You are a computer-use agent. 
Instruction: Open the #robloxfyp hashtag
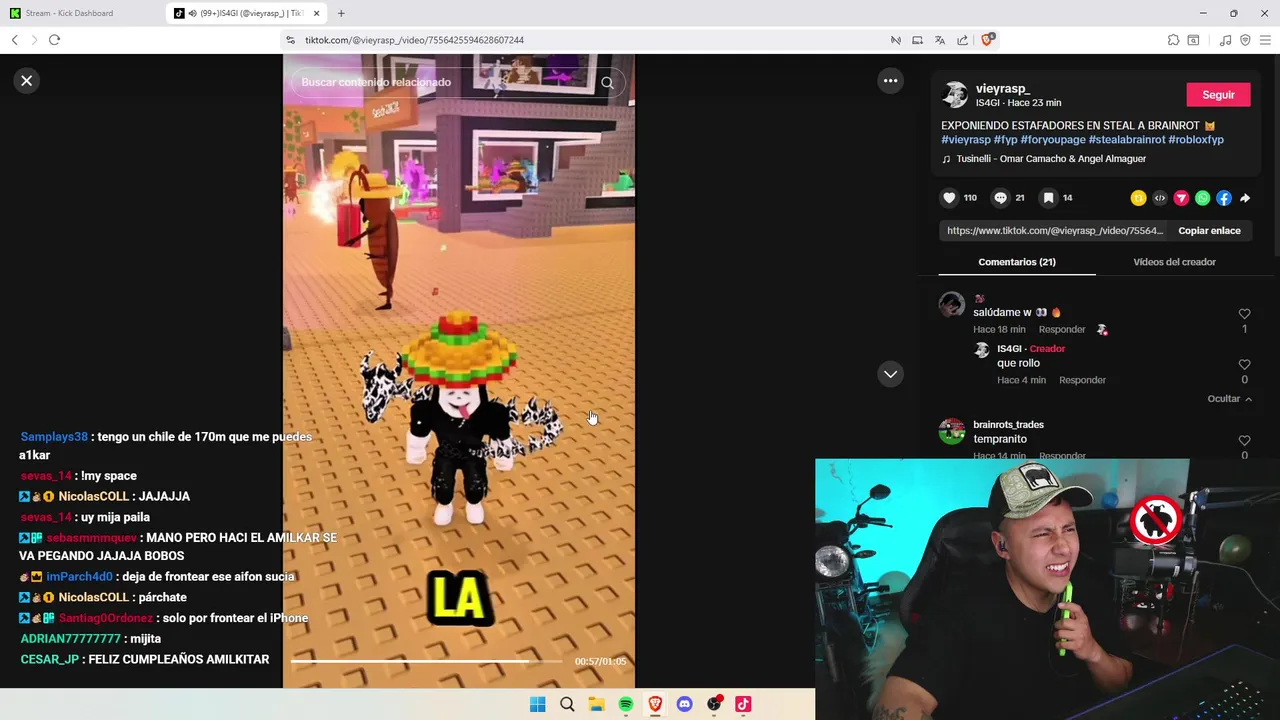pyautogui.click(x=1196, y=140)
